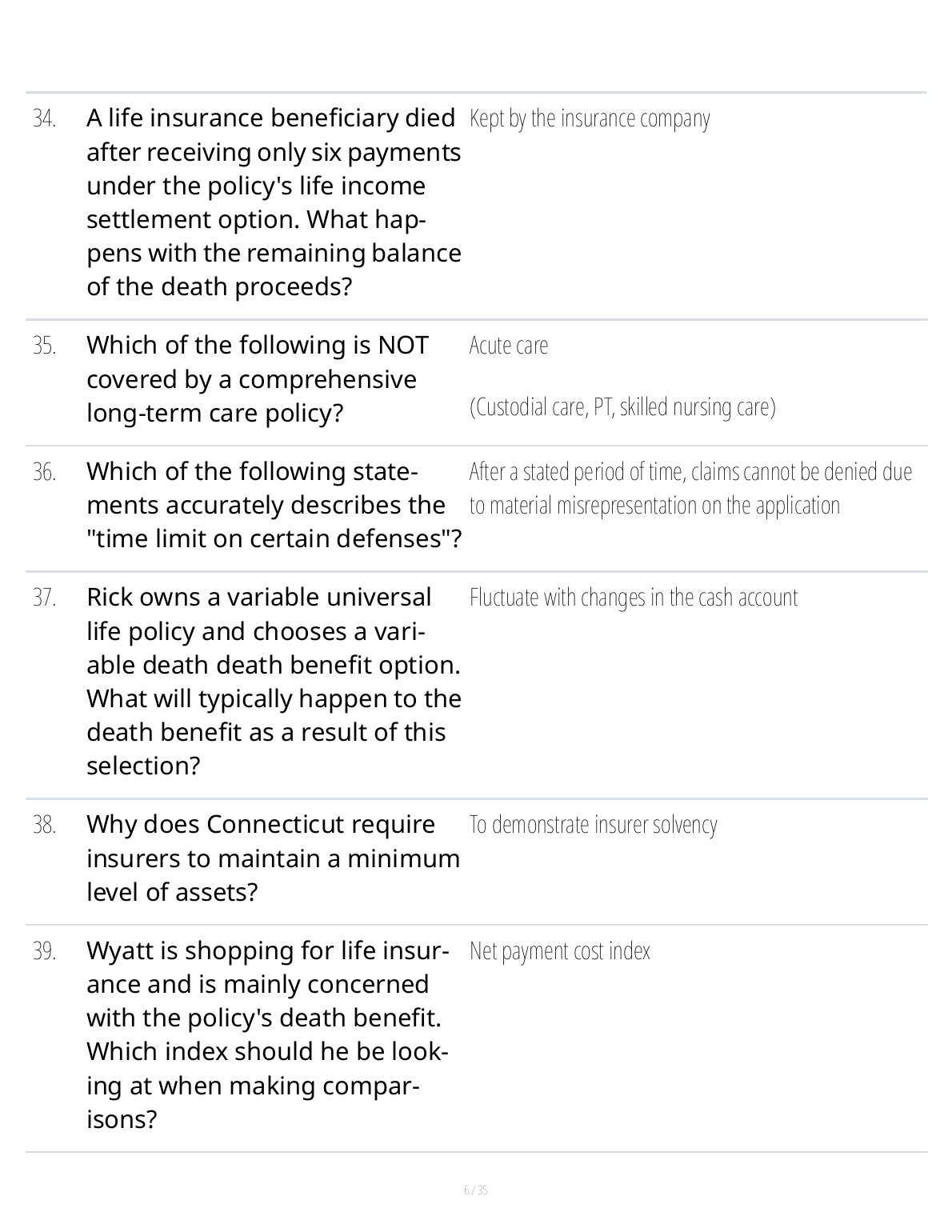The width and height of the screenshot is (952, 1232).
Task: Click the '(Custodial care, PT, skilled nursing care)' note
Action: pyautogui.click(x=622, y=407)
